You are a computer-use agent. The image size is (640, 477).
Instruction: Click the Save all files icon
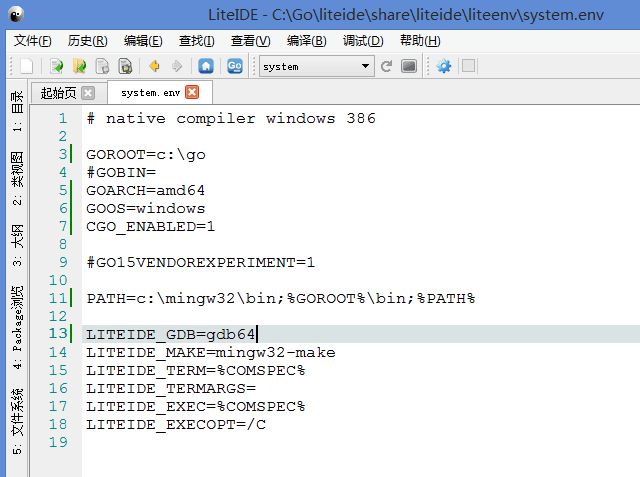pyautogui.click(x=125, y=66)
